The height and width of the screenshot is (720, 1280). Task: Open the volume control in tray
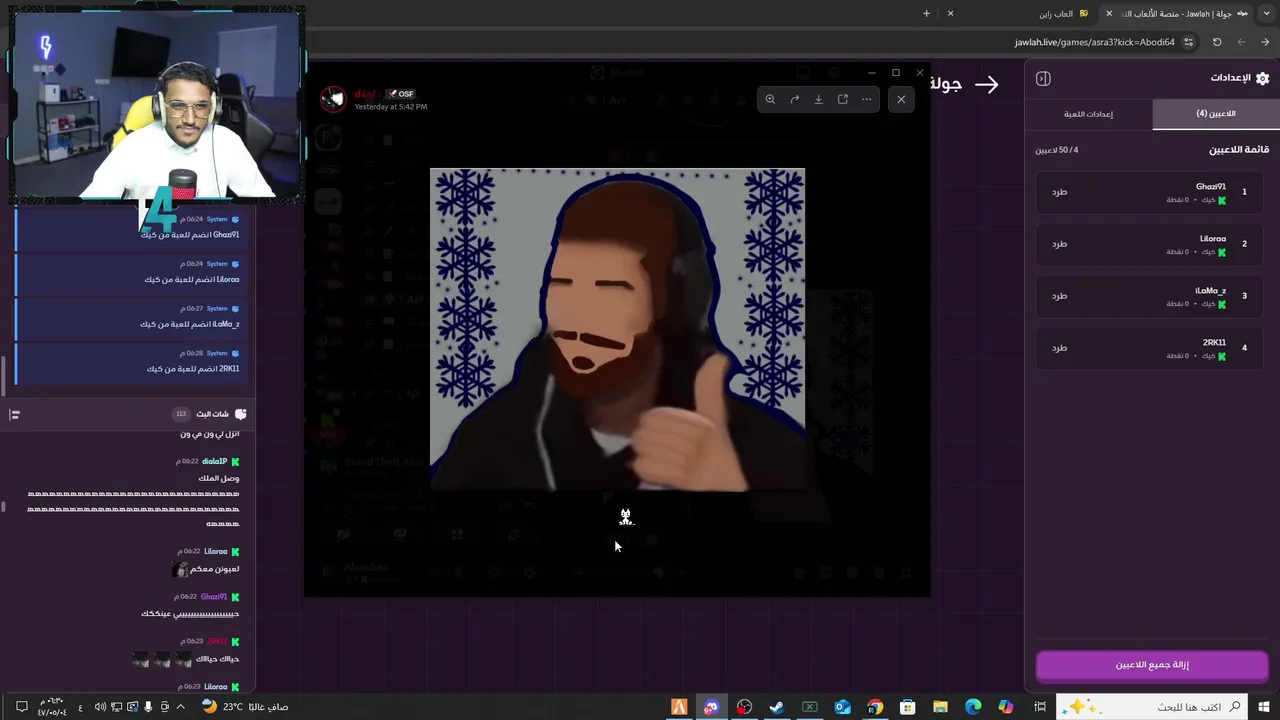coord(100,707)
